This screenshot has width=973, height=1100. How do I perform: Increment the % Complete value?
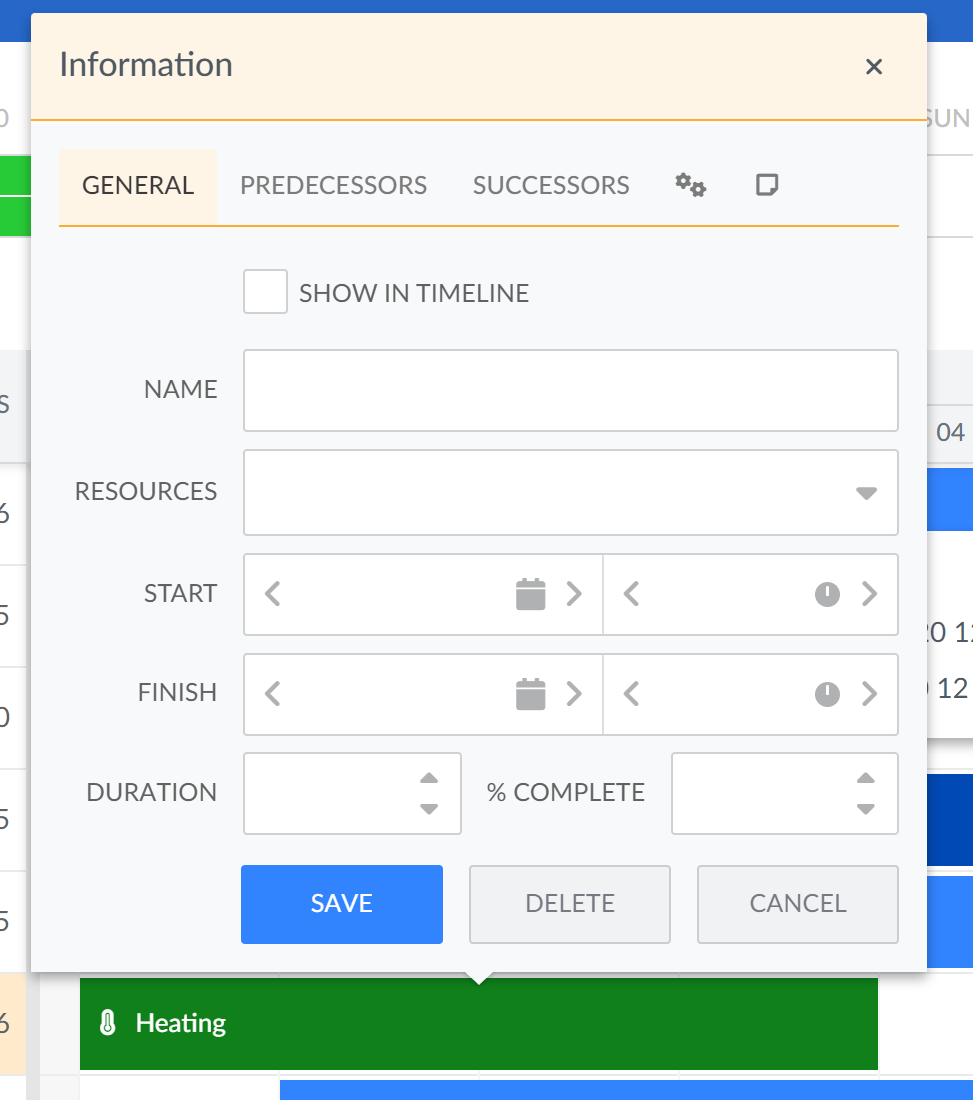pos(866,778)
